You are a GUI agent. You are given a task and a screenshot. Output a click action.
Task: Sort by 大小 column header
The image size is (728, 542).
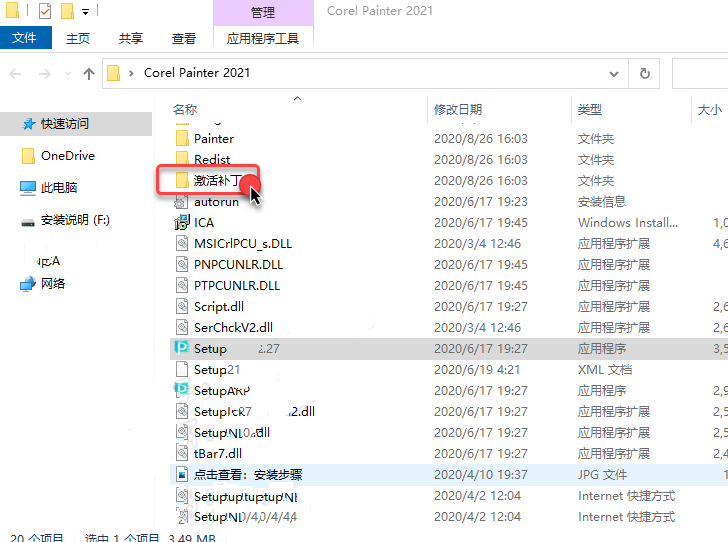709,110
